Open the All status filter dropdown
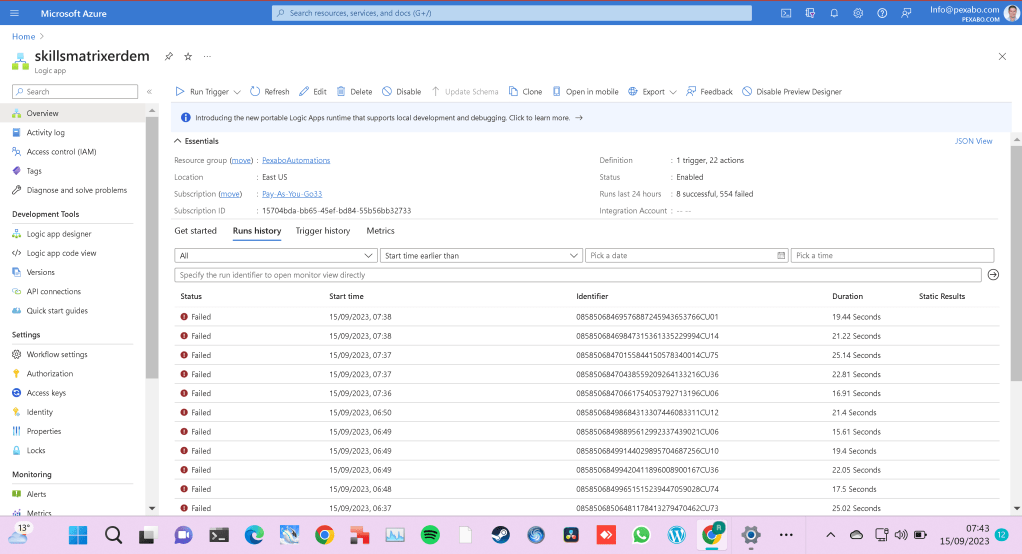This screenshot has height=554, width=1022. coord(275,255)
